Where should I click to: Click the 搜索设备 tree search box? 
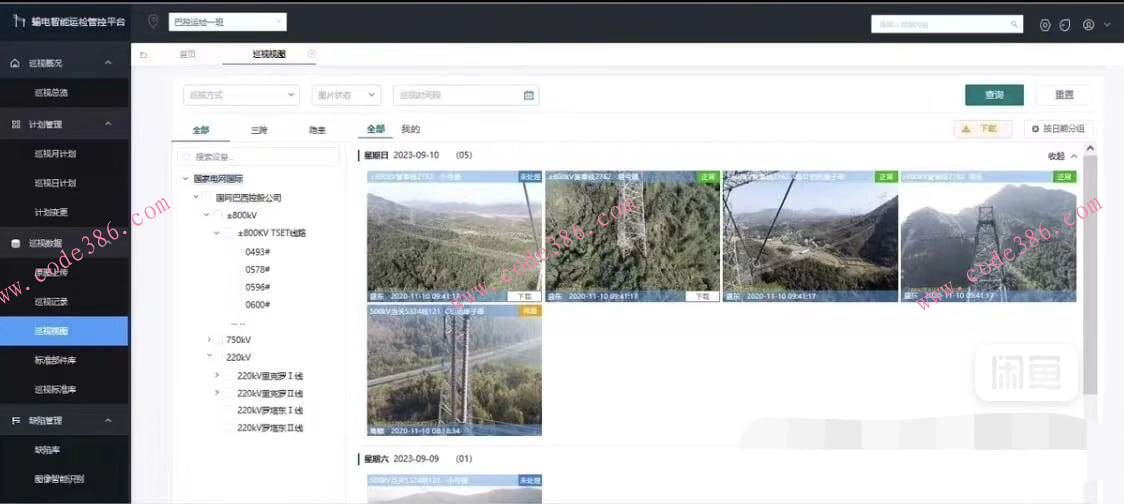pos(258,156)
